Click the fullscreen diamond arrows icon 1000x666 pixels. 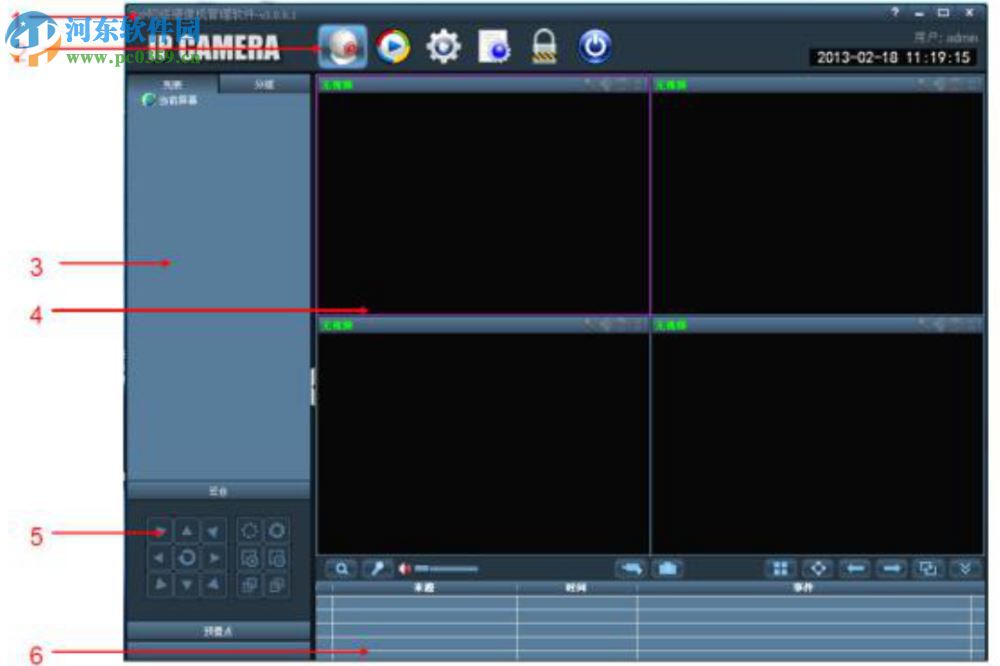pos(818,568)
